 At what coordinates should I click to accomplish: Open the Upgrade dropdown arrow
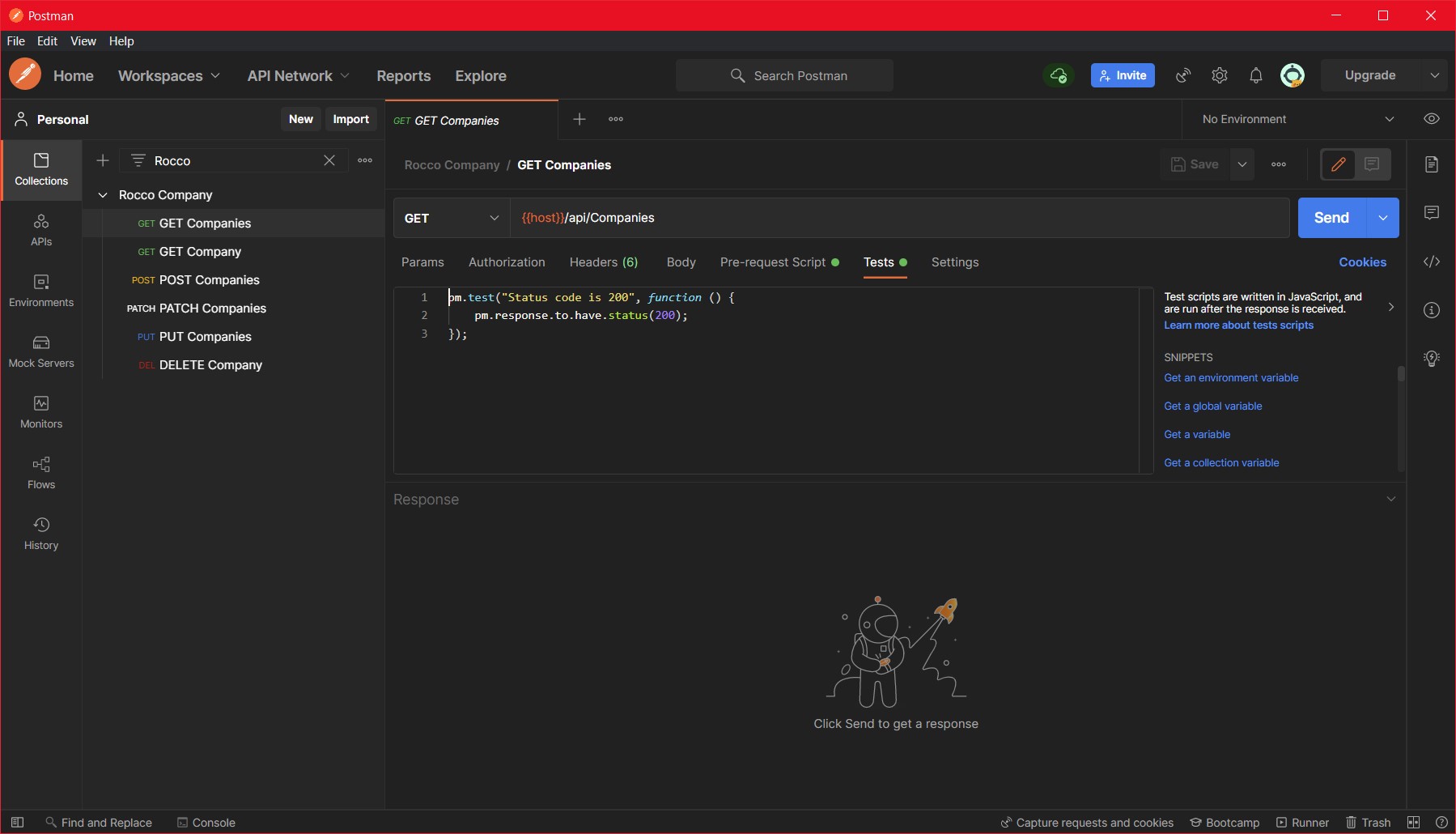[1435, 75]
